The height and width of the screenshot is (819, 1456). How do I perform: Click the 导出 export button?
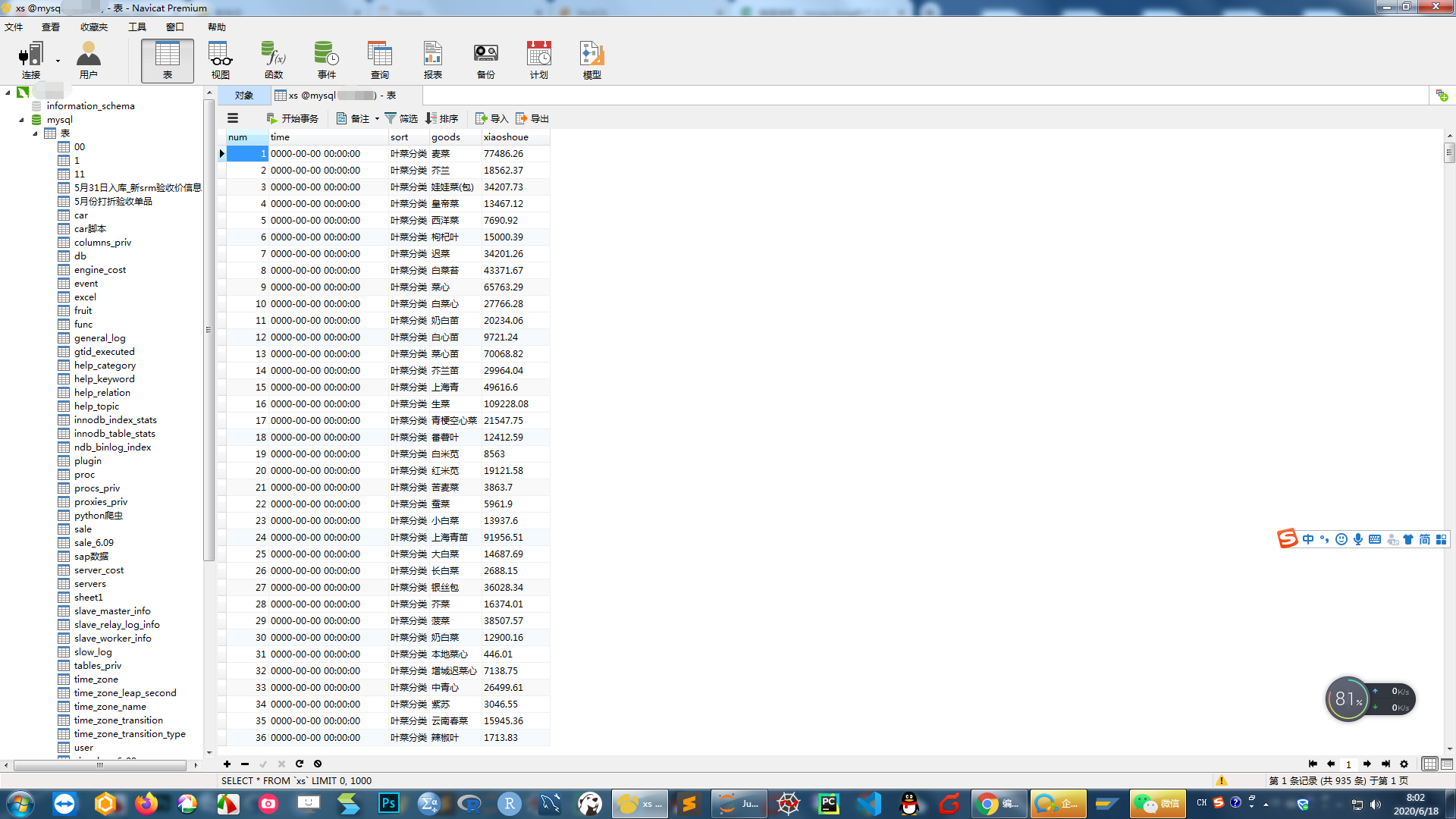(x=532, y=118)
